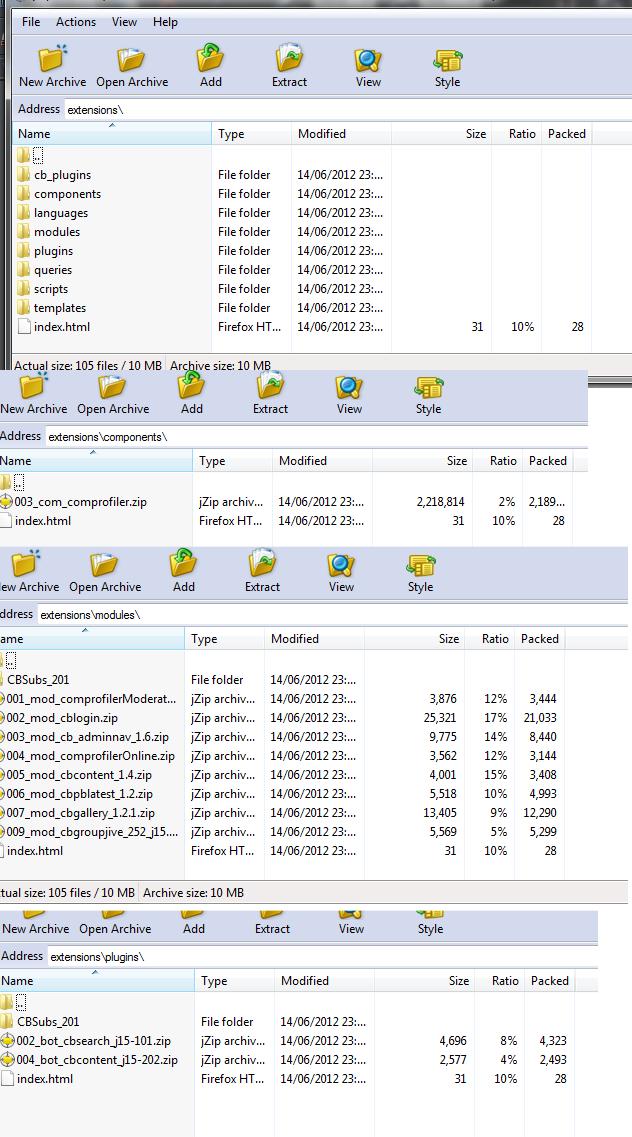The width and height of the screenshot is (632, 1137).
Task: Open the Help menu
Action: pos(165,22)
